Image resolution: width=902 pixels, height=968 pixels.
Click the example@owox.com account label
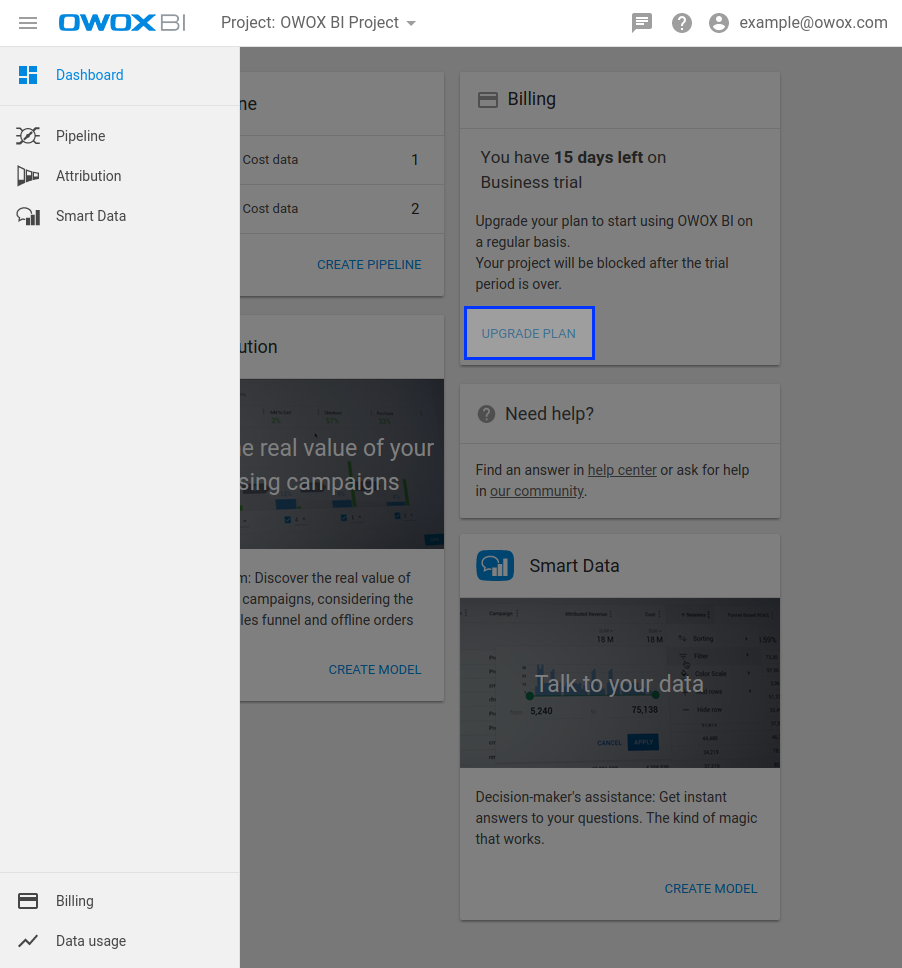pos(813,23)
